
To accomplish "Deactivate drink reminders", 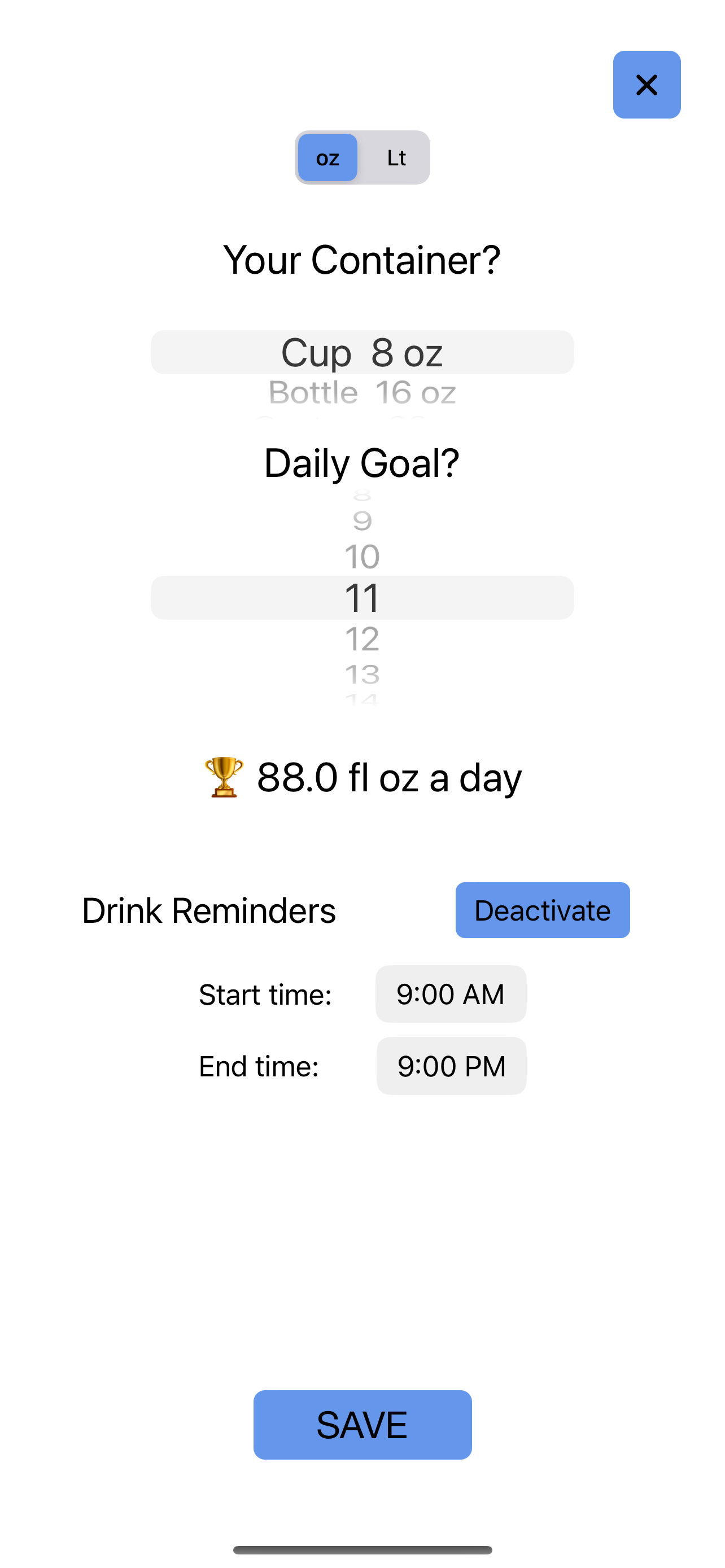I will point(543,910).
